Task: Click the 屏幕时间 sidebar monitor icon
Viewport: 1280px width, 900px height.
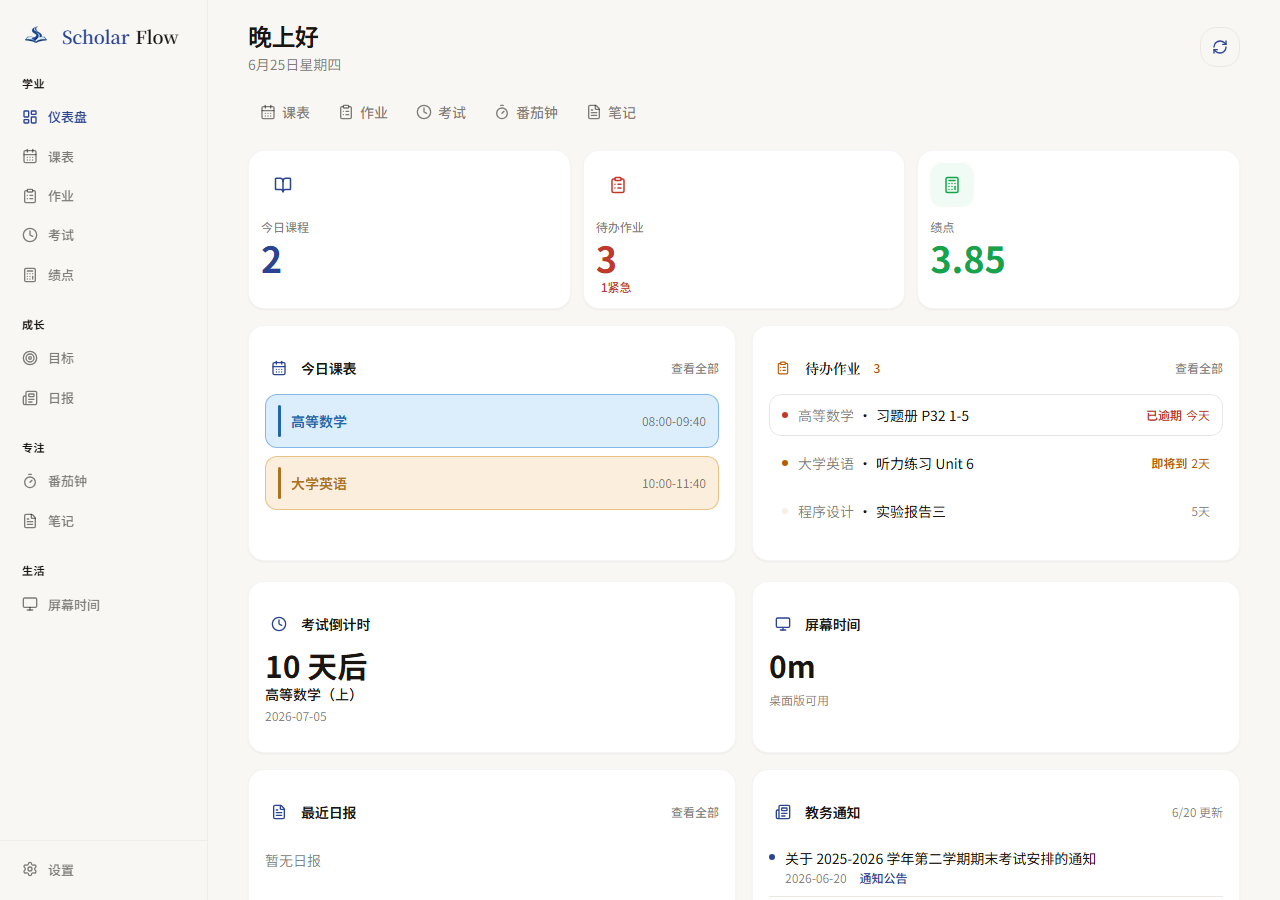Action: (x=30, y=605)
